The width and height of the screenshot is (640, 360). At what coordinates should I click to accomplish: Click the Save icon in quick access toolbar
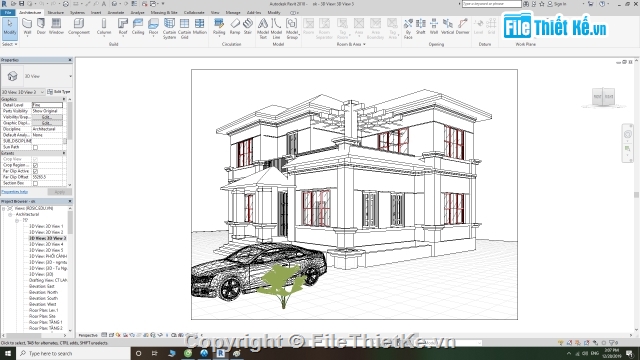[x=22, y=4]
